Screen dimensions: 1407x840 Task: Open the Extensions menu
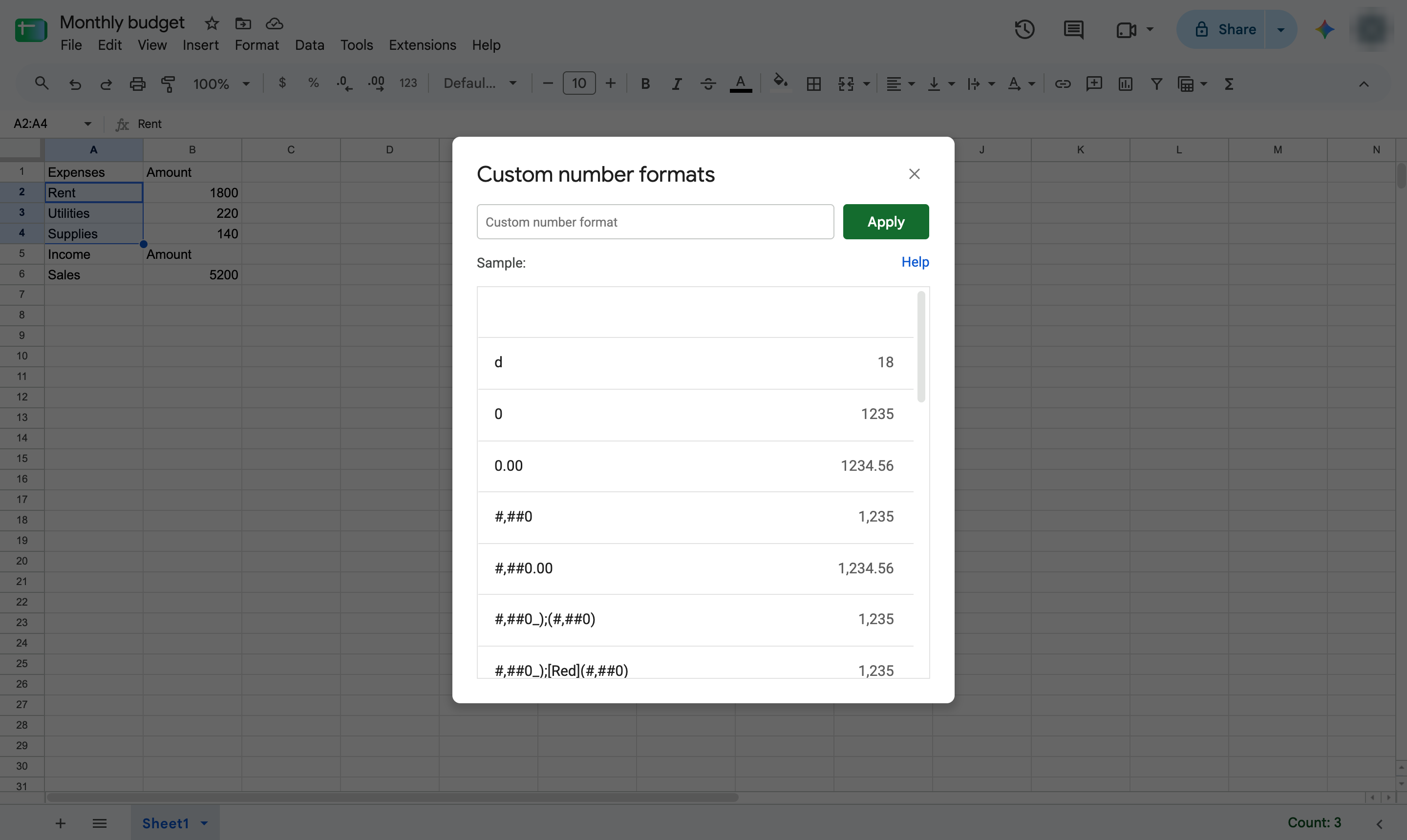click(x=423, y=45)
